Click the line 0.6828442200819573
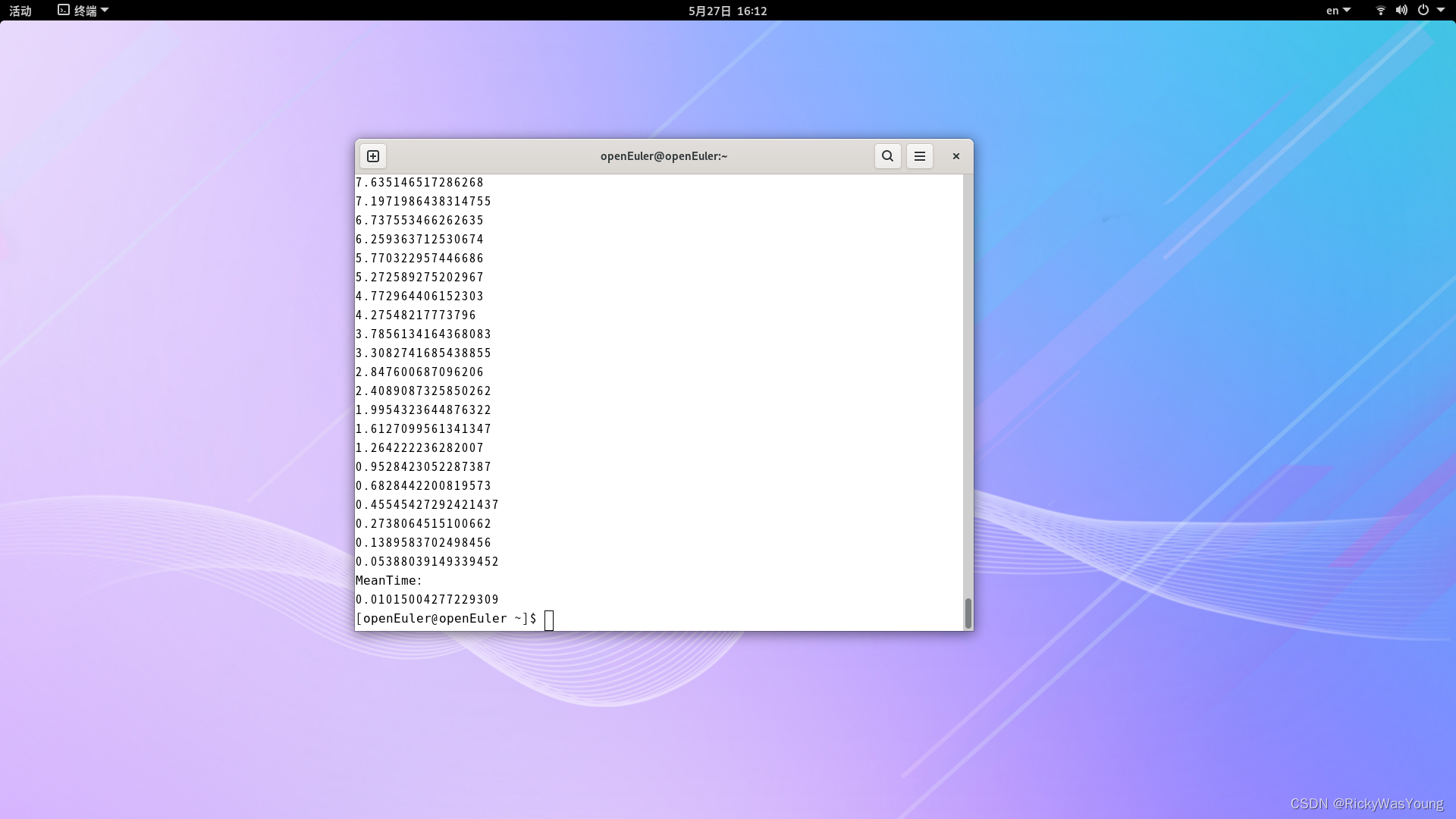This screenshot has width=1456, height=819. [423, 485]
